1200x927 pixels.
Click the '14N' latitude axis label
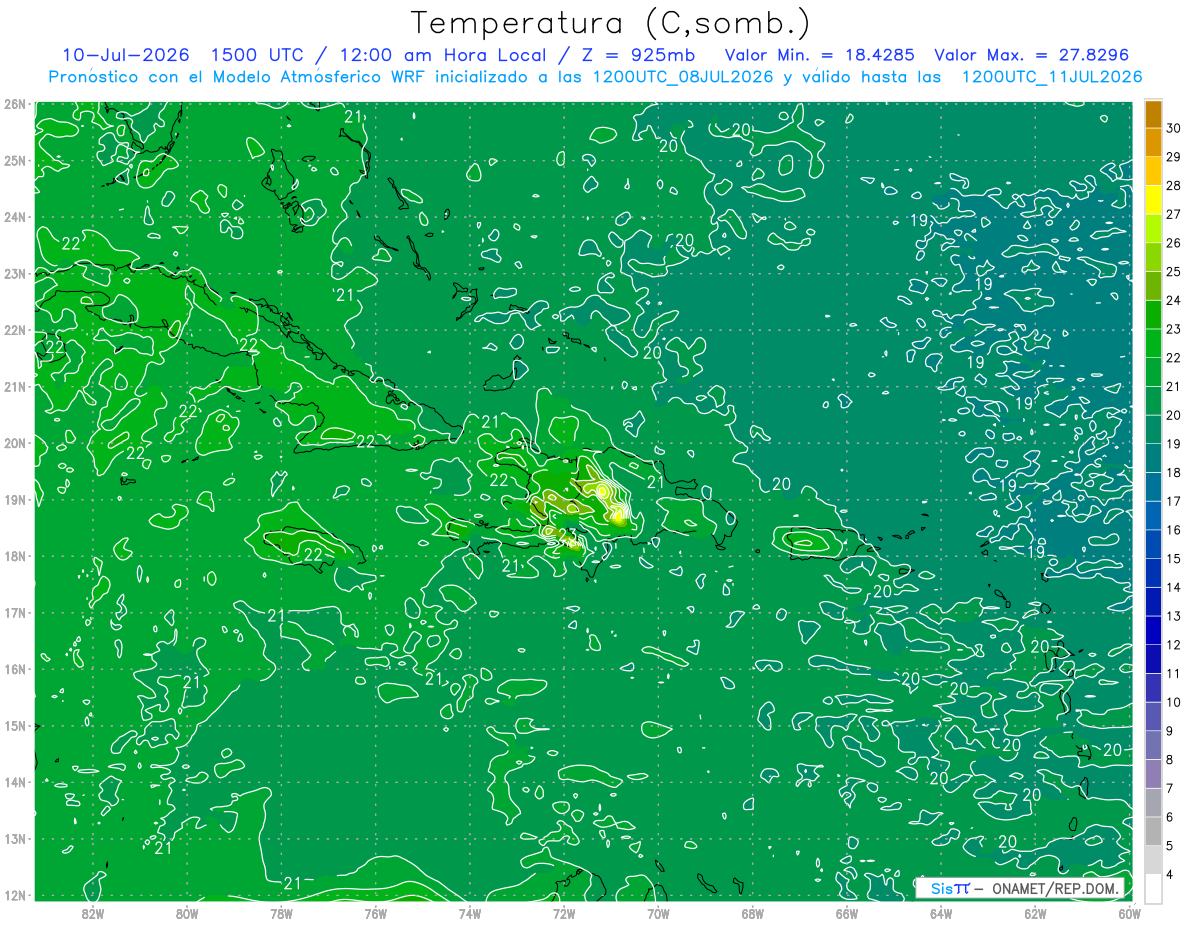pyautogui.click(x=13, y=782)
